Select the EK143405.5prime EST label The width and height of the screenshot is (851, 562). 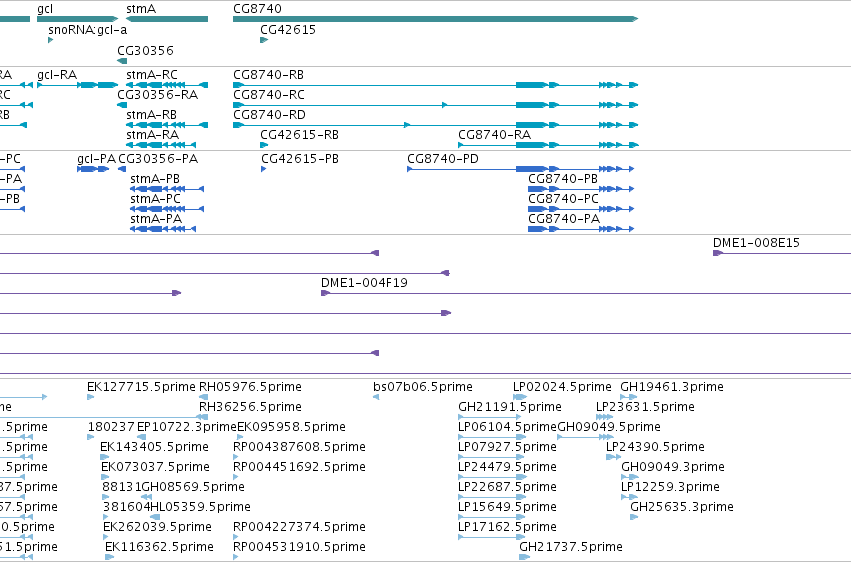click(x=154, y=447)
